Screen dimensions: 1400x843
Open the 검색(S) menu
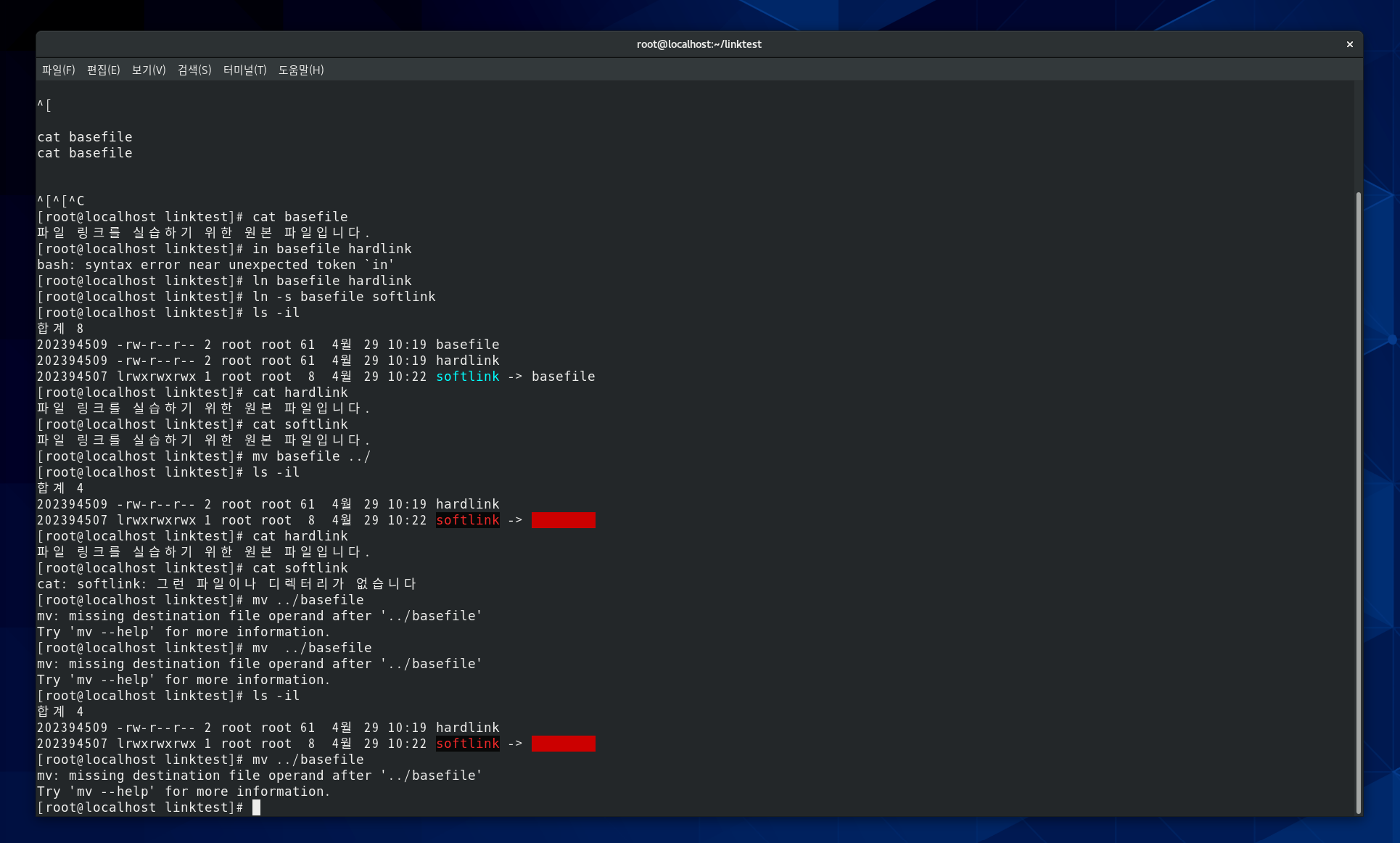click(x=194, y=70)
